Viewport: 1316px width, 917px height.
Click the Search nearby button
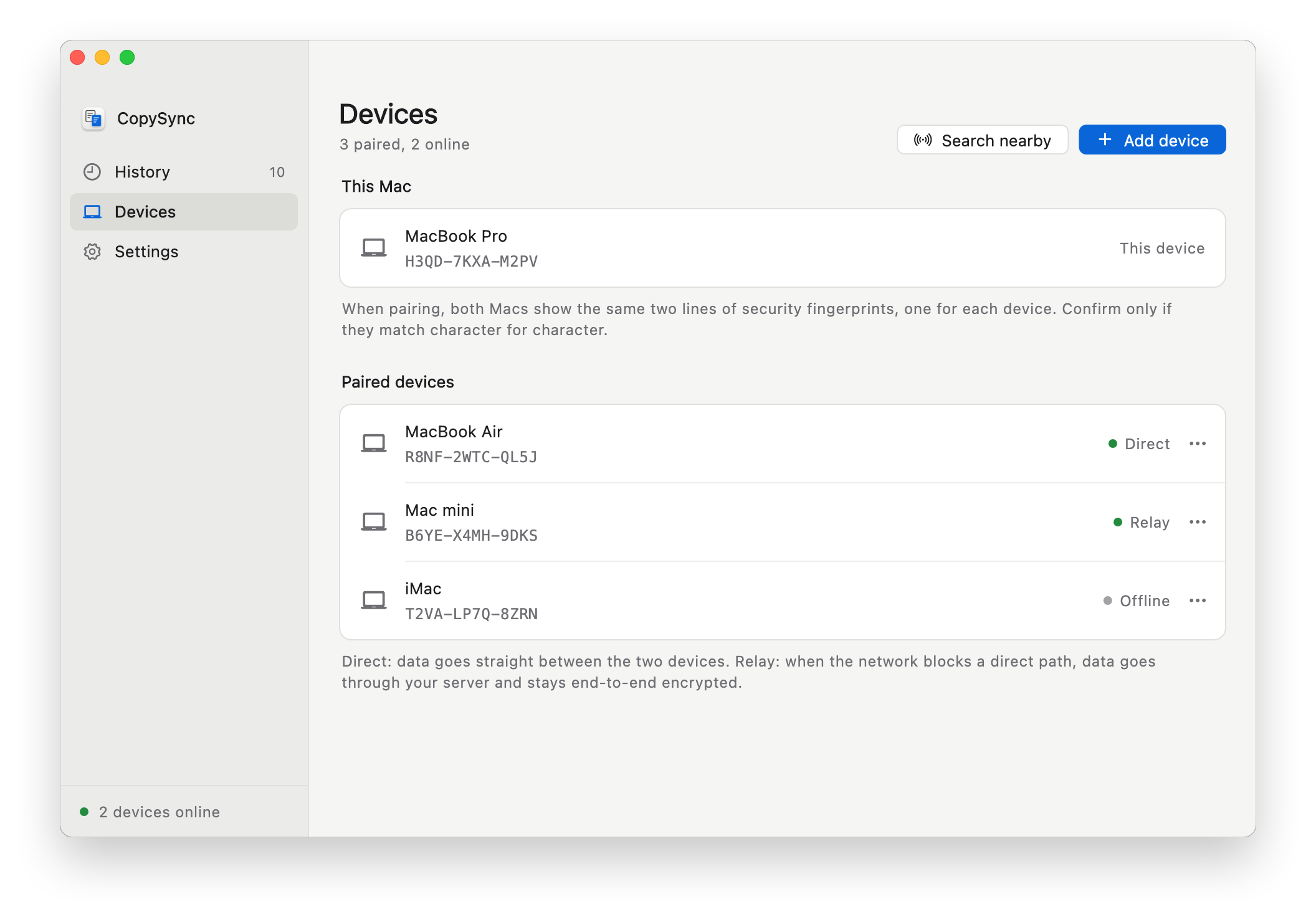(x=983, y=140)
